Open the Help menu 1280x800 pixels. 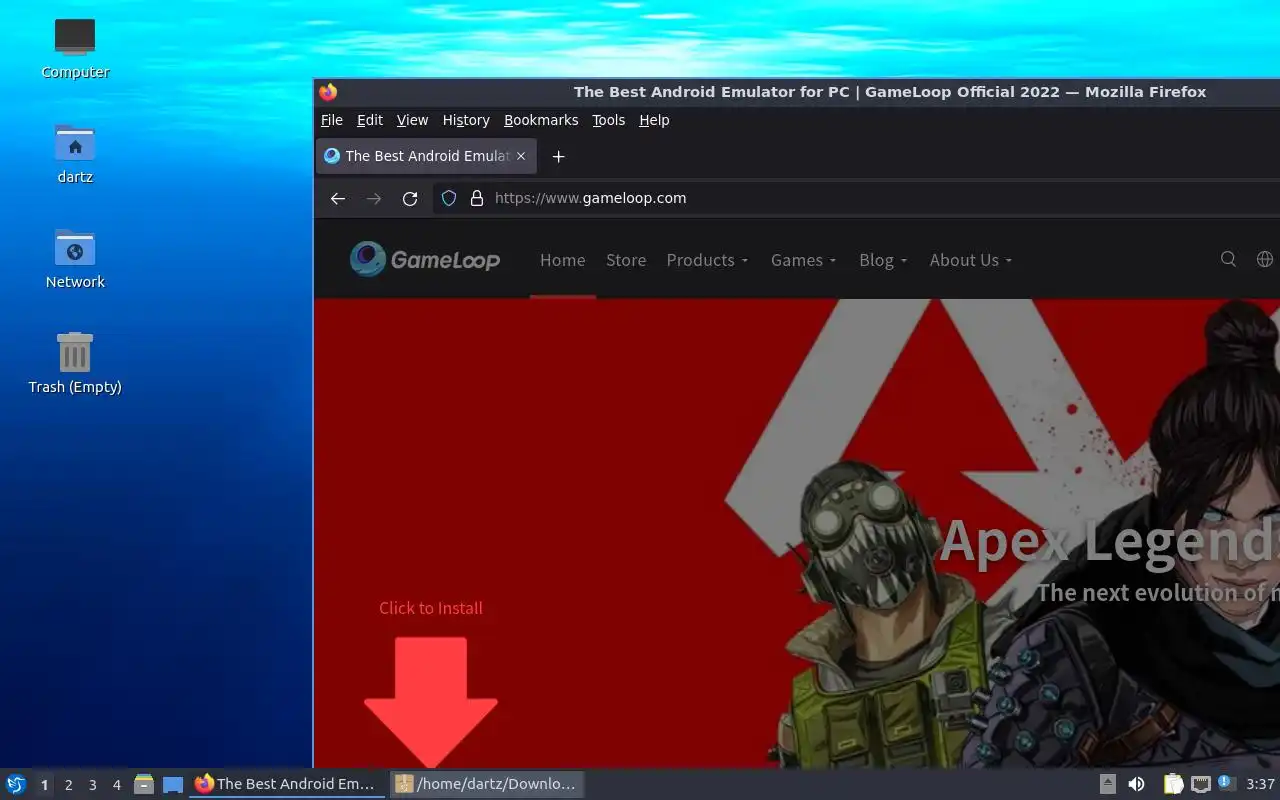(654, 120)
